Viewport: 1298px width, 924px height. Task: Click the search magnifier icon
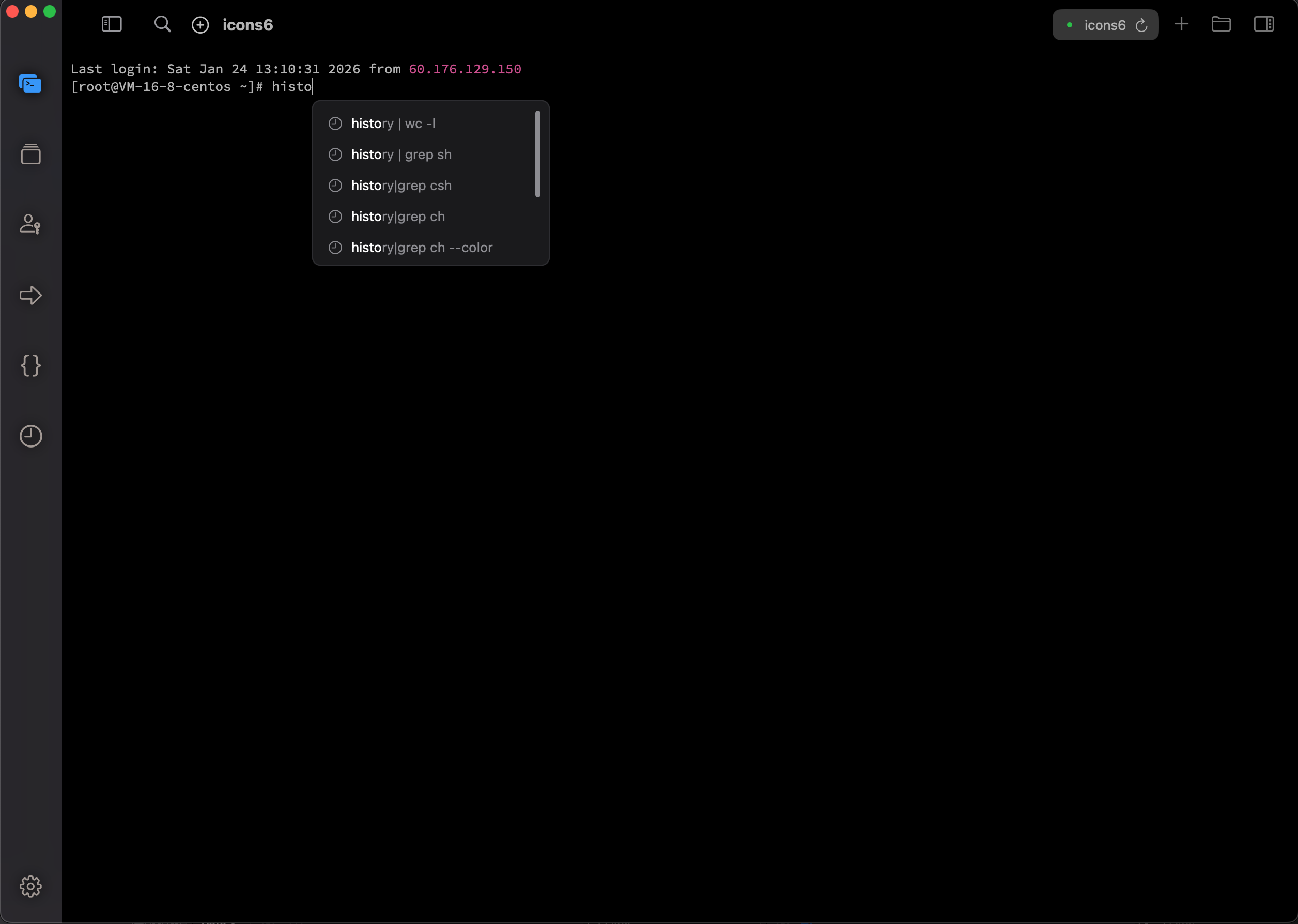coord(162,24)
